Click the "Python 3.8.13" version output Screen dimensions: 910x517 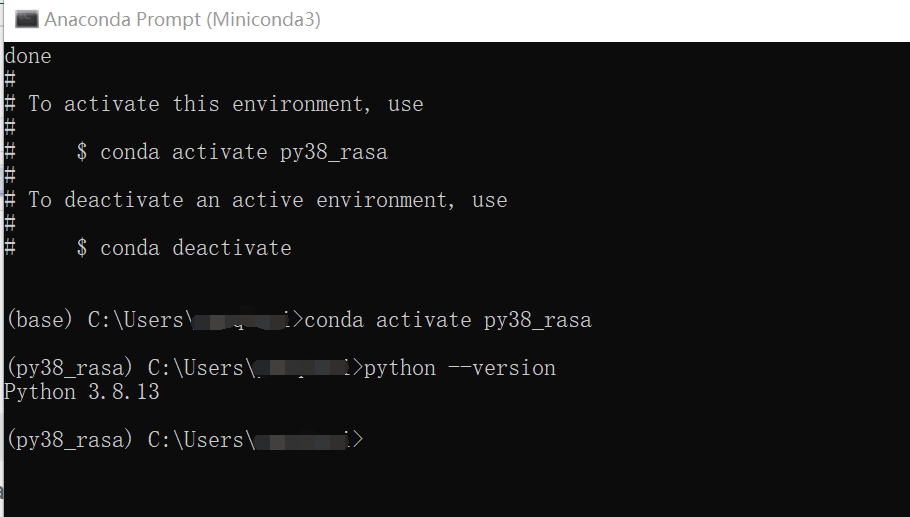[82, 392]
